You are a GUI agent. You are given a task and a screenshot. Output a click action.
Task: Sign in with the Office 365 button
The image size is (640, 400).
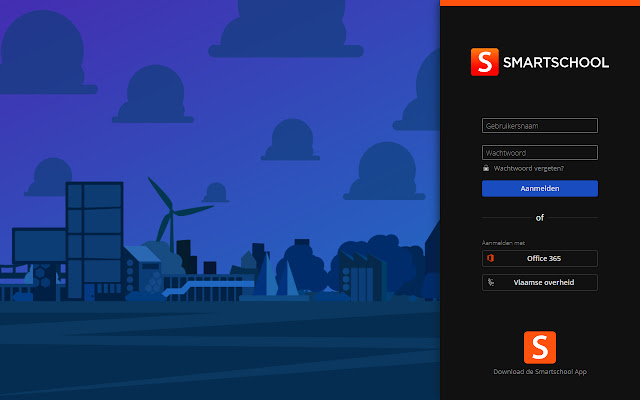540,258
